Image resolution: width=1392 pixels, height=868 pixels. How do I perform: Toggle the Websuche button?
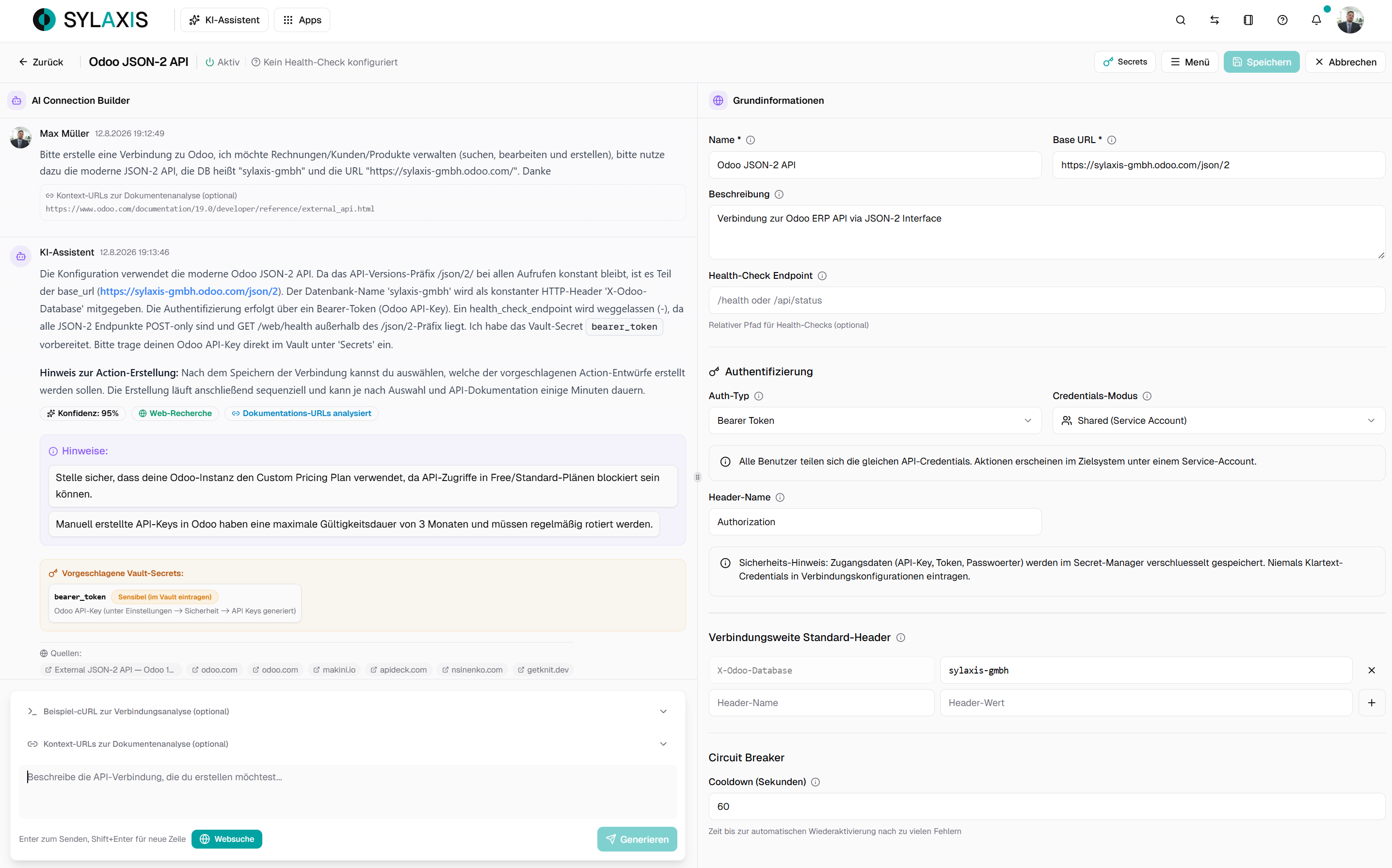[x=227, y=839]
